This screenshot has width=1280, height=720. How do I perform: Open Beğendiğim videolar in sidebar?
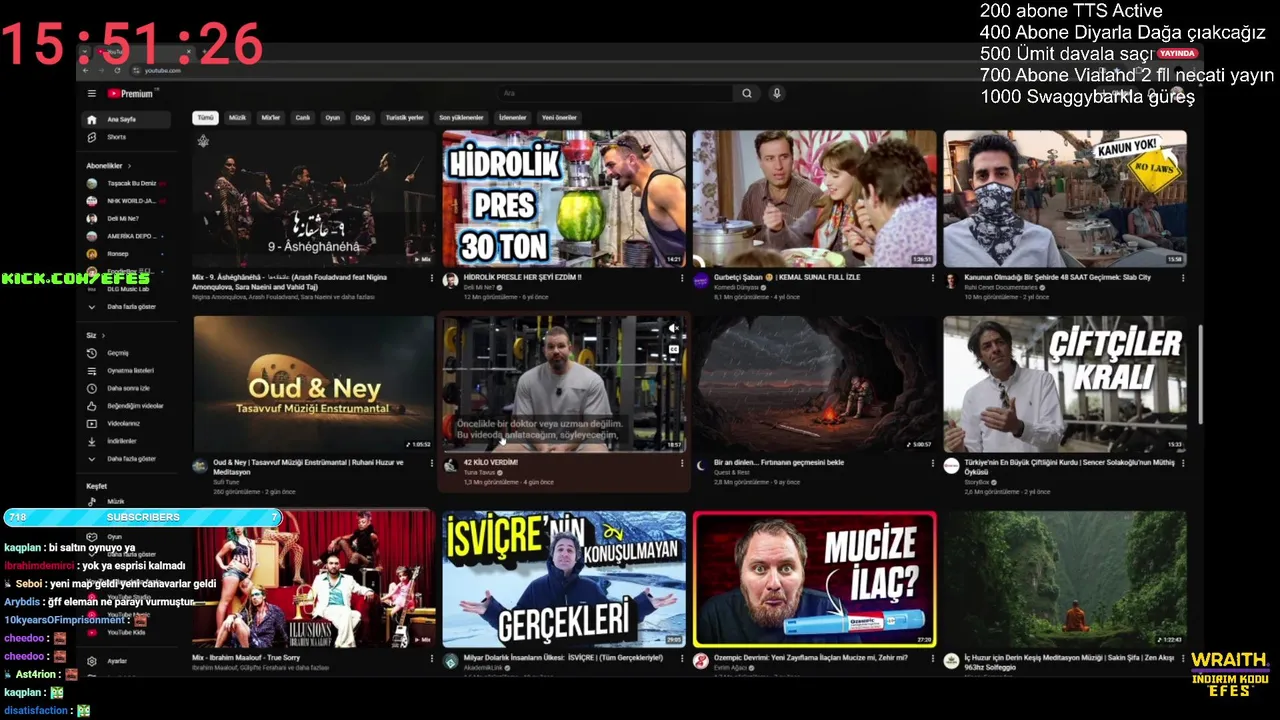click(x=125, y=406)
